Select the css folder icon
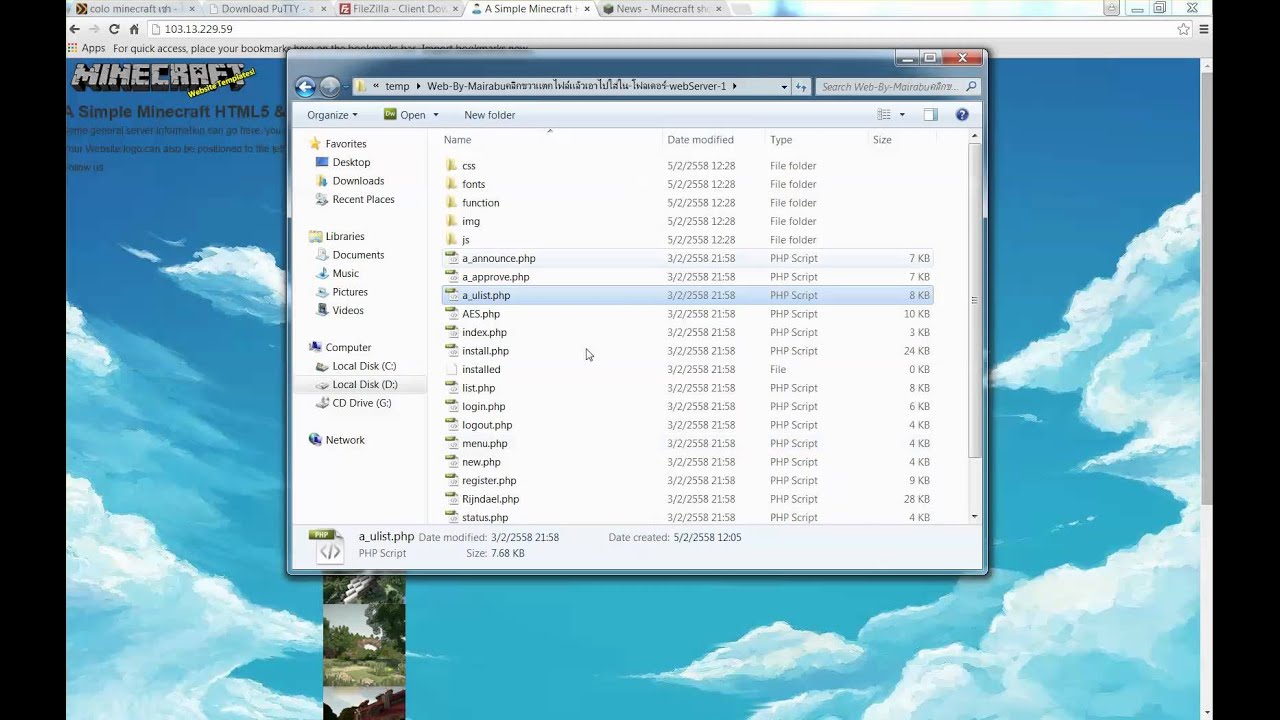 click(451, 165)
